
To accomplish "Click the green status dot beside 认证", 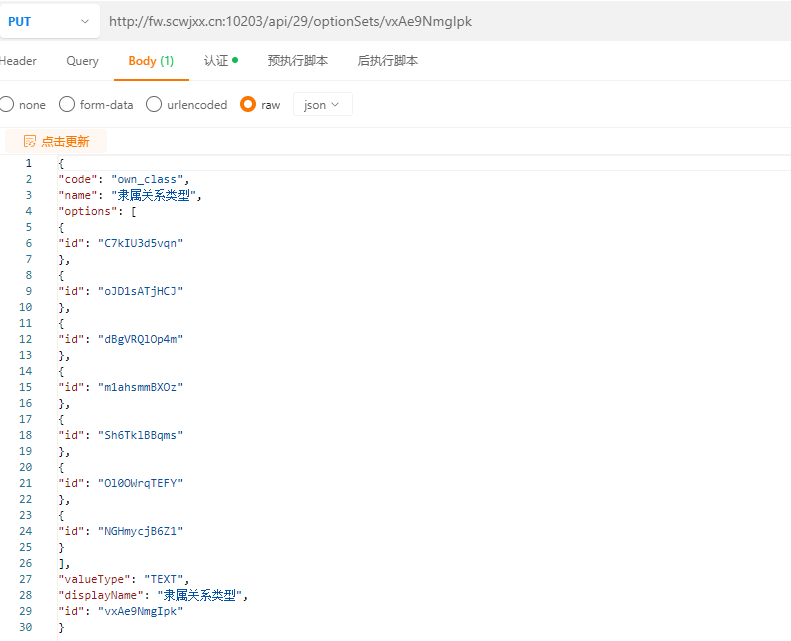I will 235,60.
